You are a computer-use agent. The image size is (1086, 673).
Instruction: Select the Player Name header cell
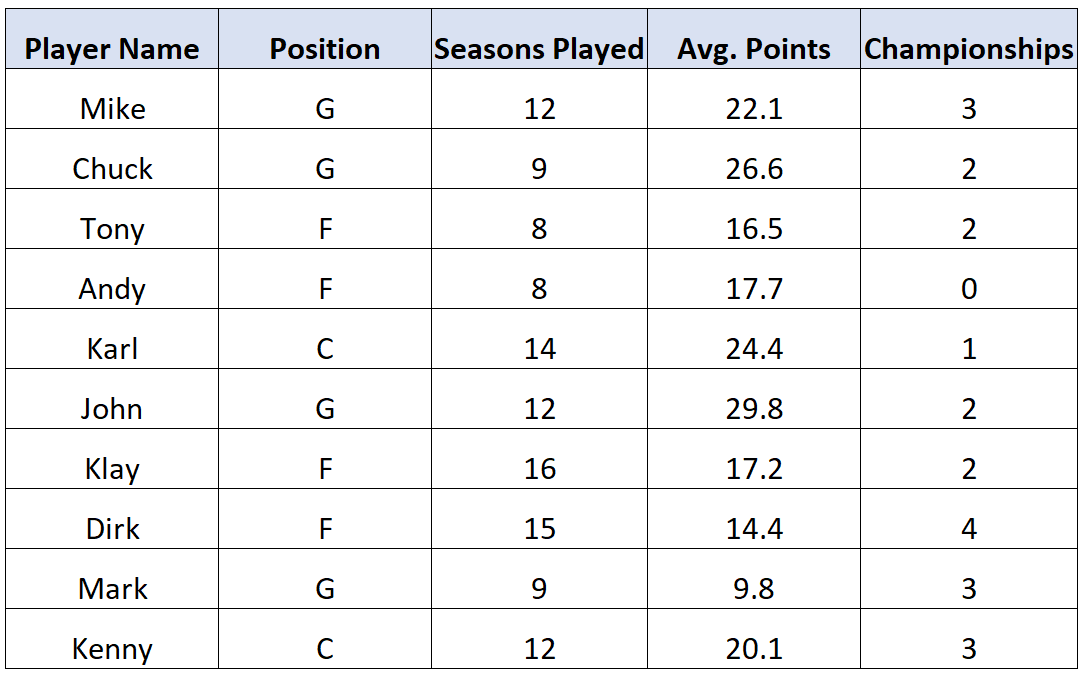pos(112,39)
